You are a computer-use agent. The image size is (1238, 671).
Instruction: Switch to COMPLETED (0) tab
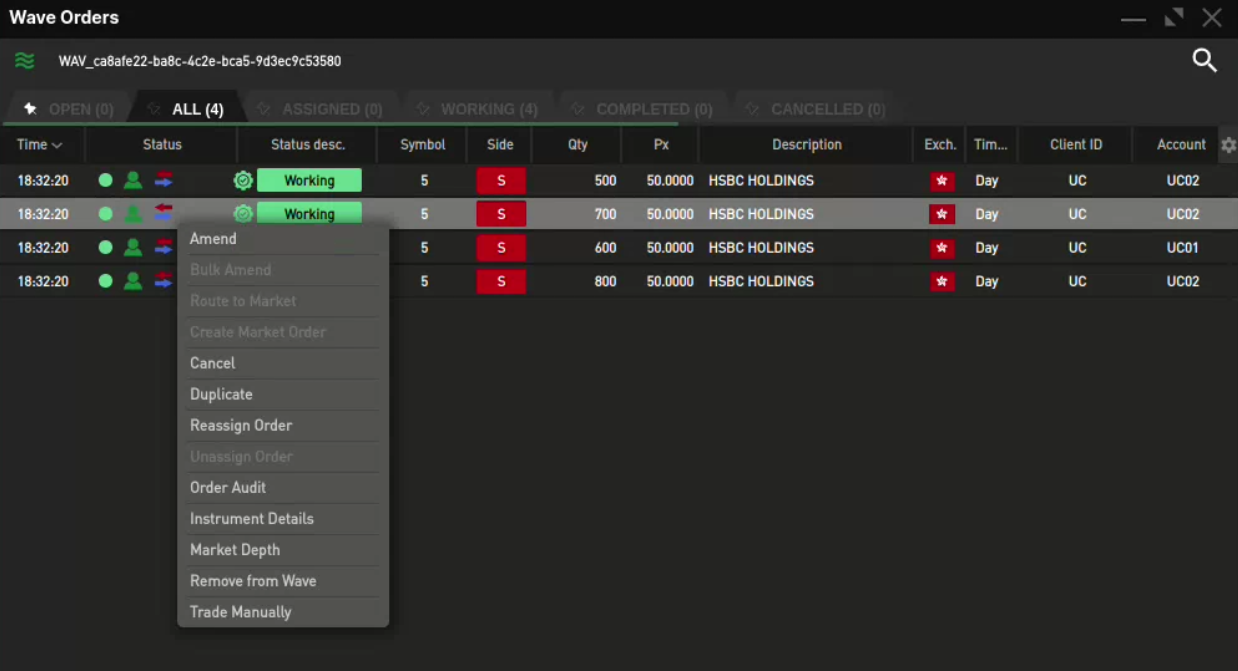coord(653,109)
